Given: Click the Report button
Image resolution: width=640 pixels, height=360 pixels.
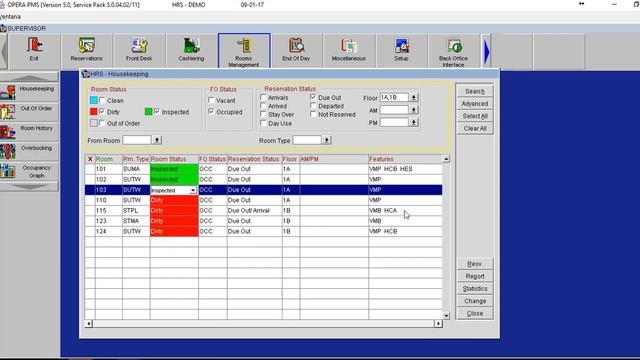Looking at the screenshot, I should (475, 276).
